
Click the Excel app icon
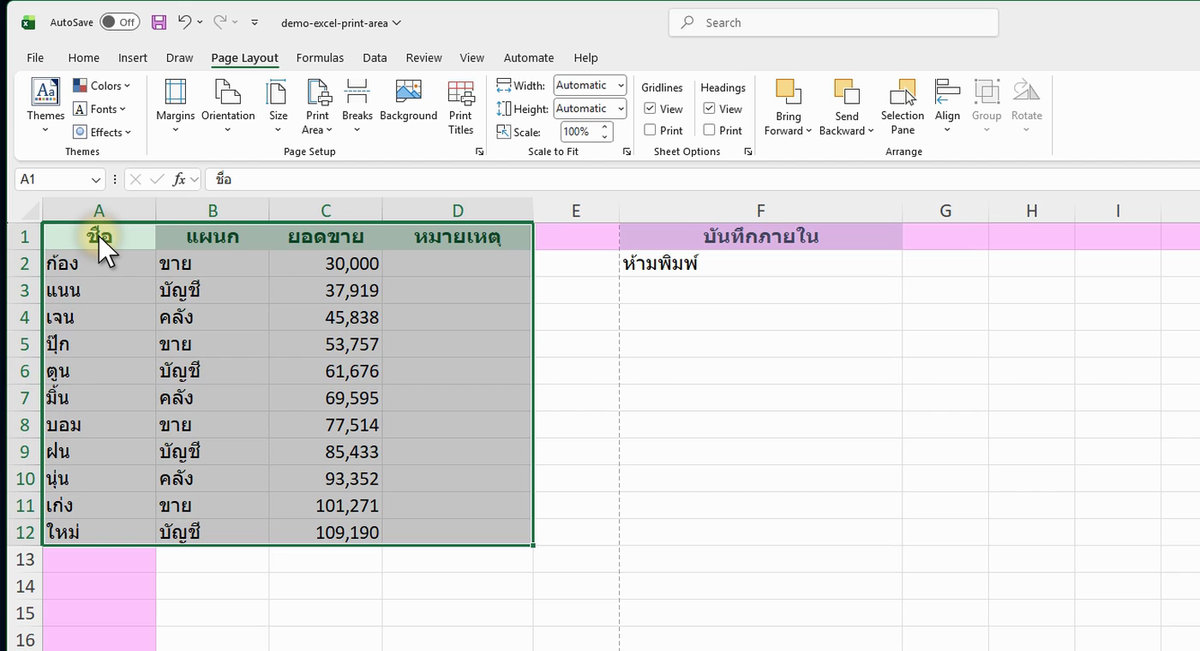28,22
